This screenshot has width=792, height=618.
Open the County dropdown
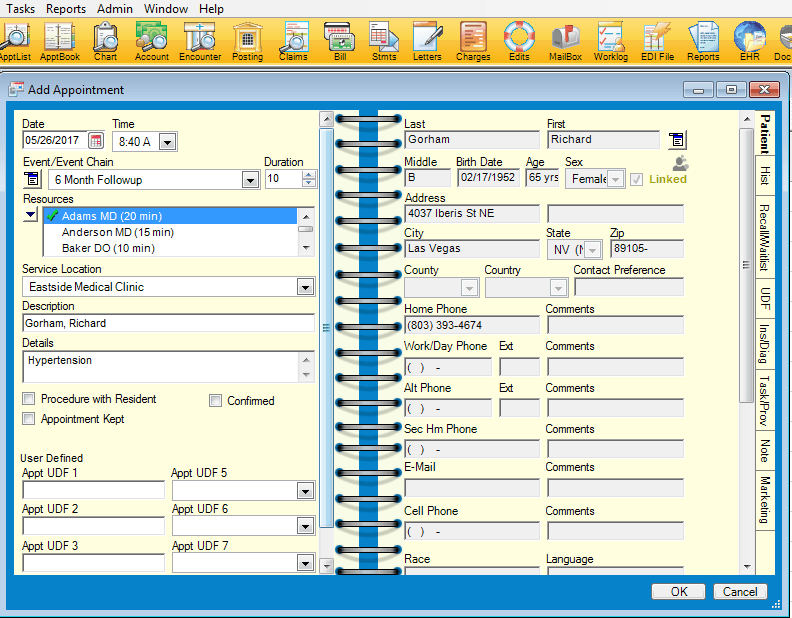click(x=469, y=288)
